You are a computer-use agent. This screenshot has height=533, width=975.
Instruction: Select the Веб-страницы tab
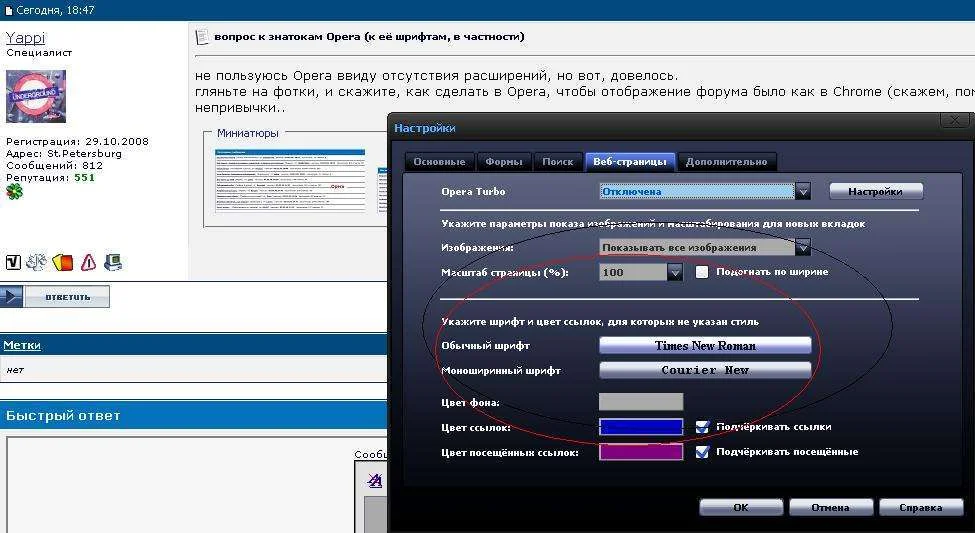point(630,162)
